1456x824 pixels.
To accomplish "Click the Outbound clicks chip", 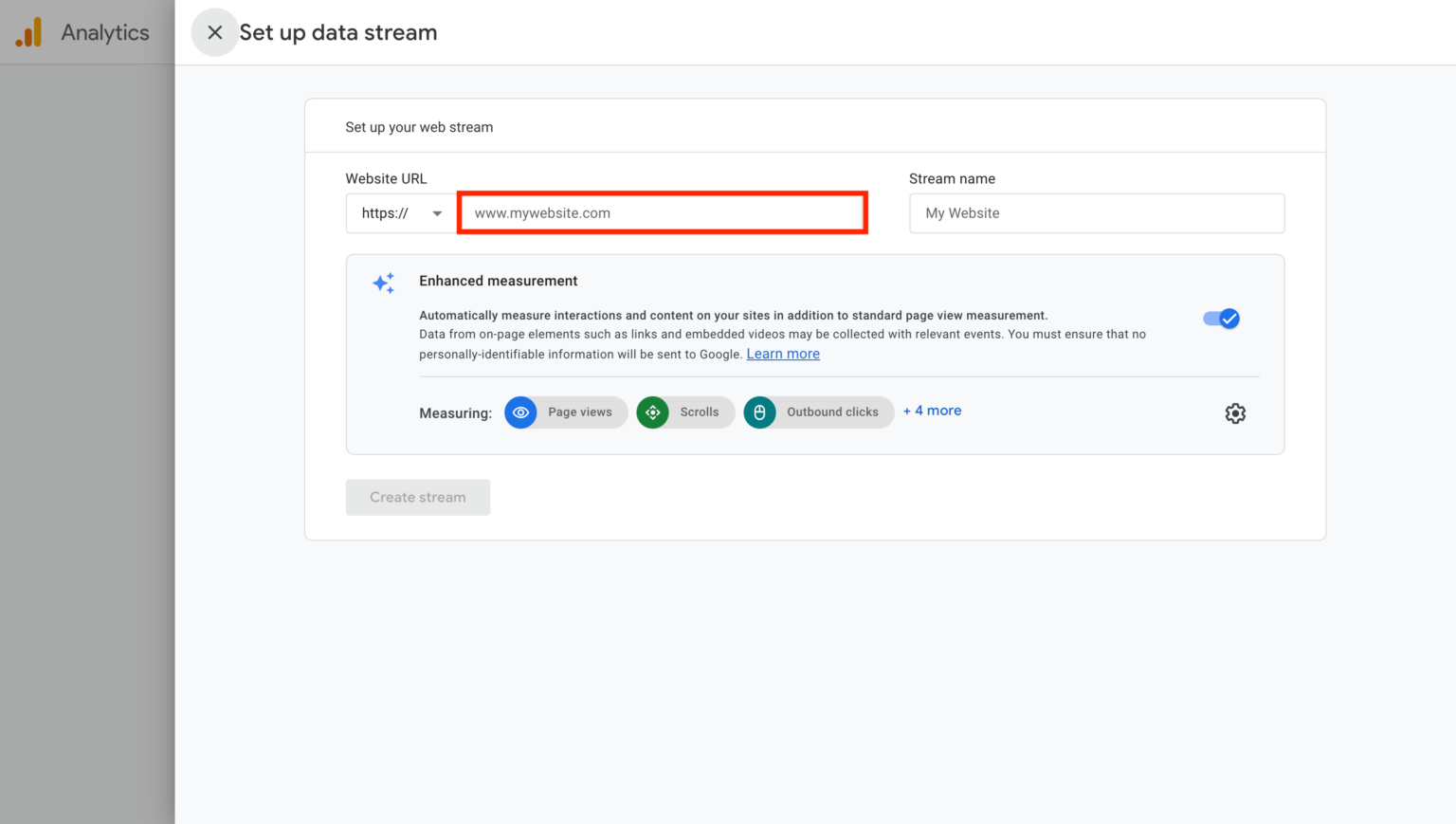I will [818, 412].
